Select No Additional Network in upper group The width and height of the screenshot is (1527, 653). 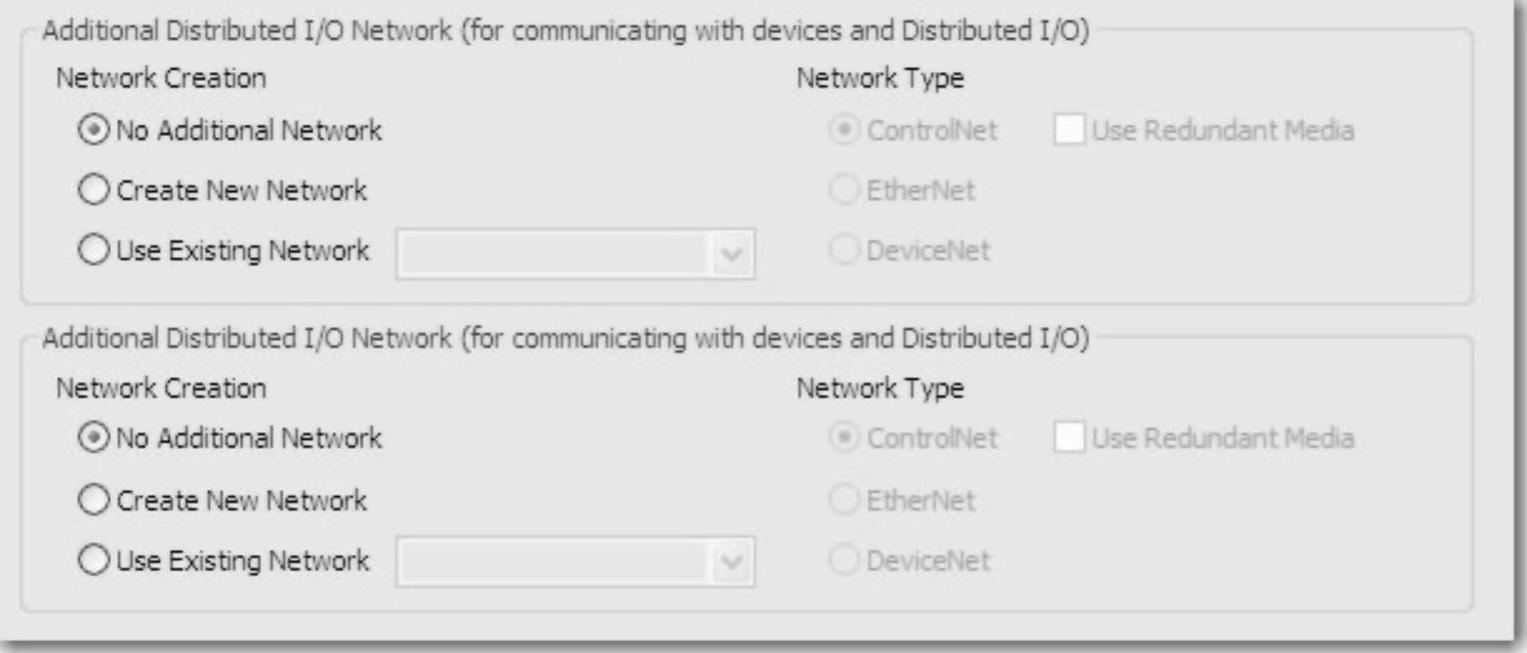[92, 131]
